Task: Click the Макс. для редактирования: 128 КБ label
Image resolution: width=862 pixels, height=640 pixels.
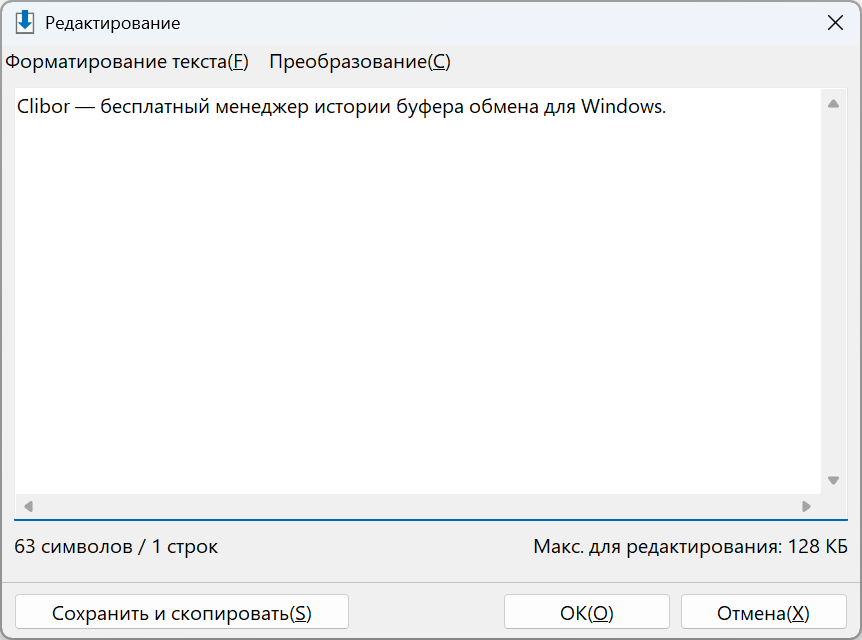Action: click(690, 547)
